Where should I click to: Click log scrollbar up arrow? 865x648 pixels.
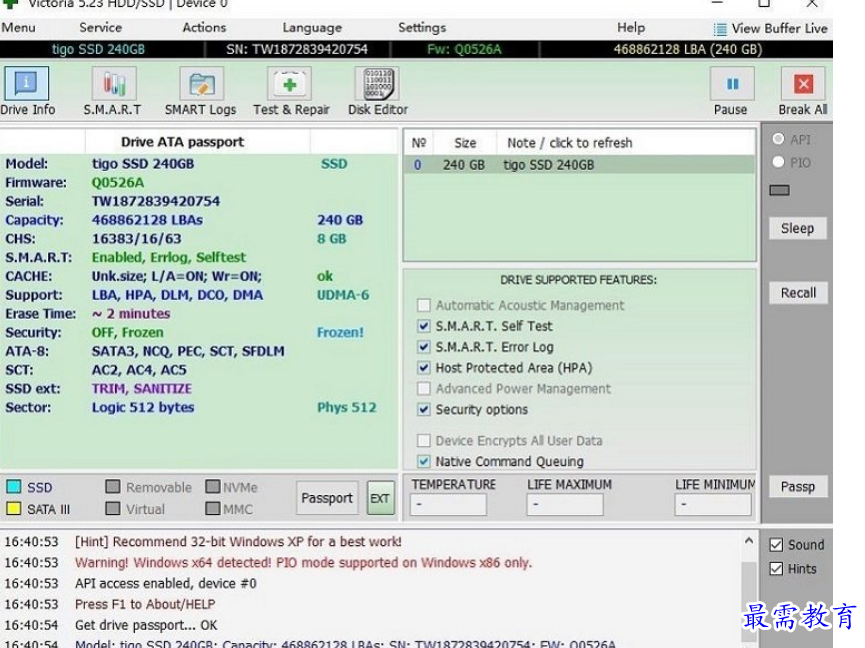[749, 542]
